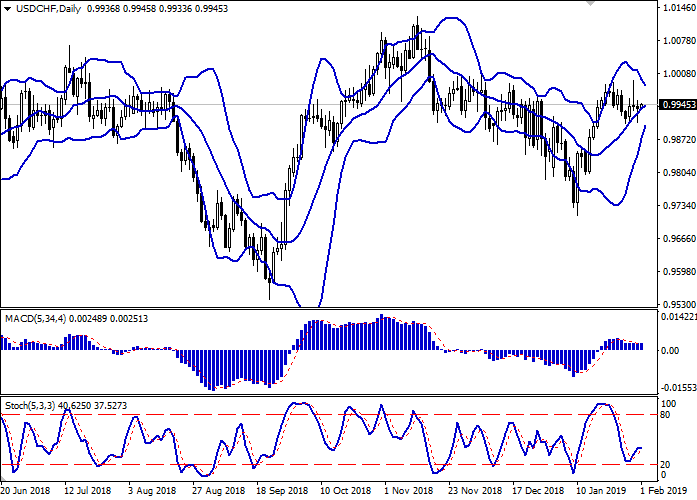Click price level 1.00080 on the scale
This screenshot has height=500, width=697.
click(x=679, y=74)
